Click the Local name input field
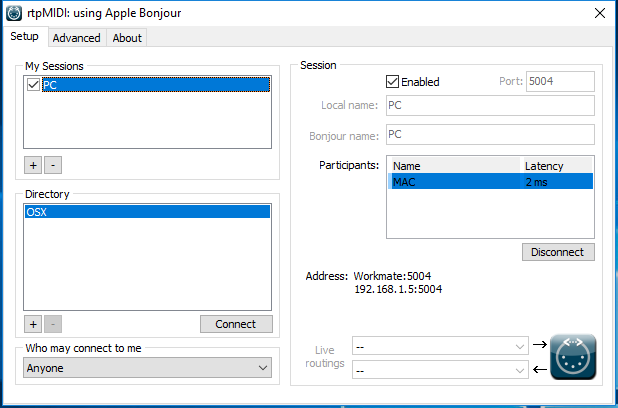 (x=489, y=105)
